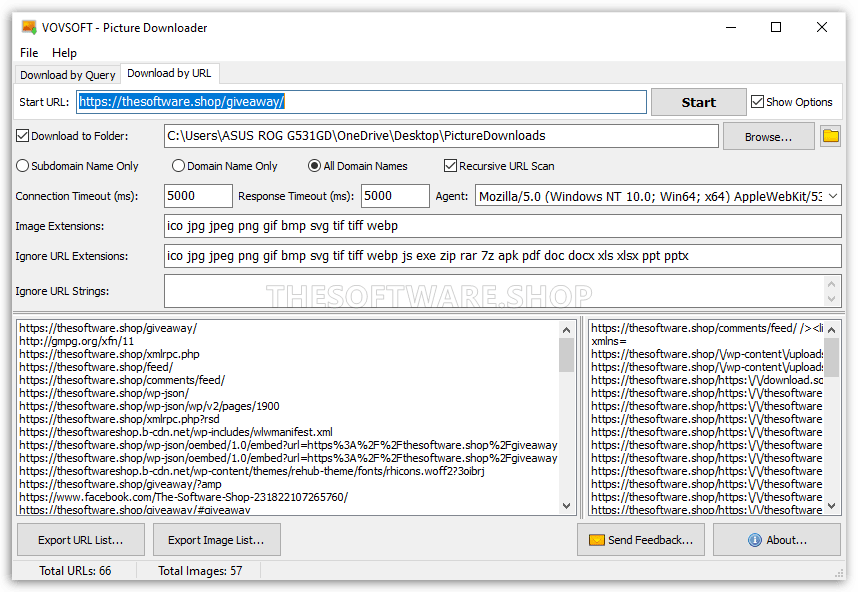Viewport: 858px width, 592px height.
Task: Select the rhicons.woff2 font URL row
Action: coord(252,471)
